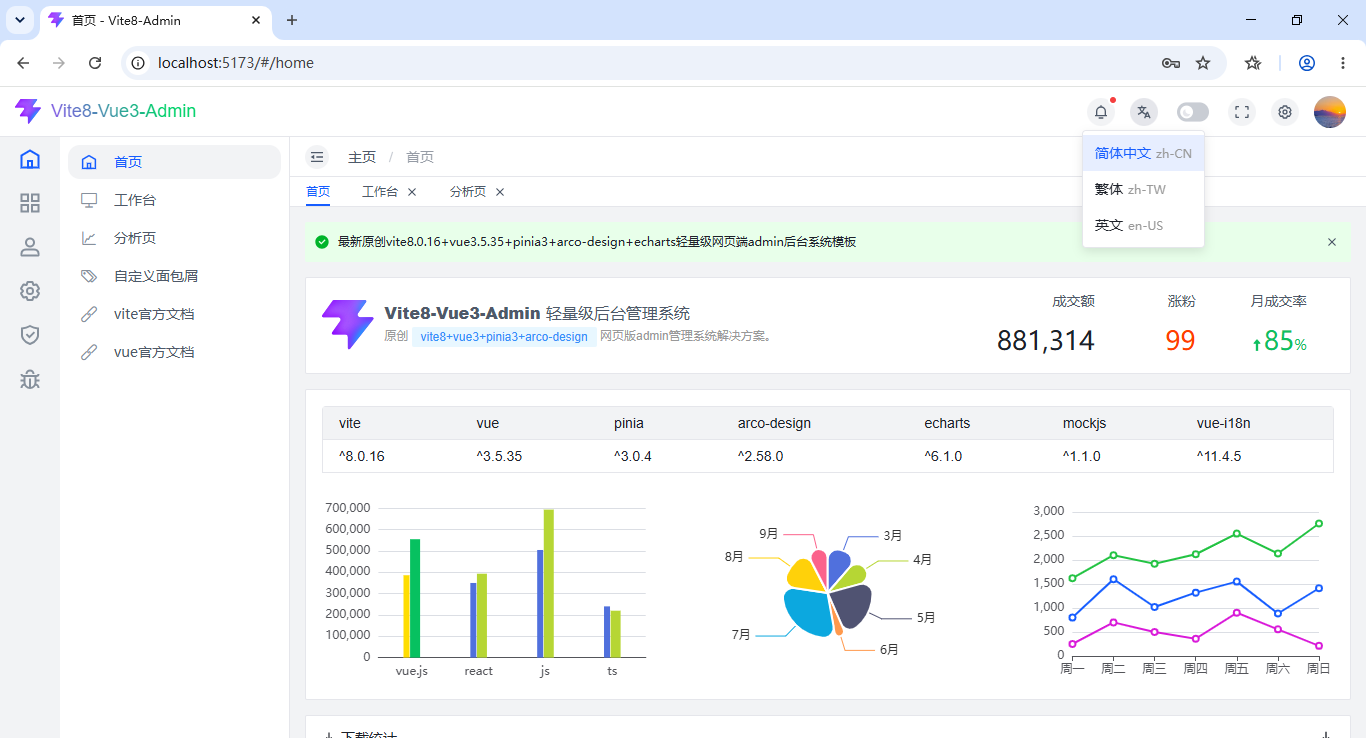Click the green vue.js bar in the chart
This screenshot has height=738, width=1366.
point(415,598)
